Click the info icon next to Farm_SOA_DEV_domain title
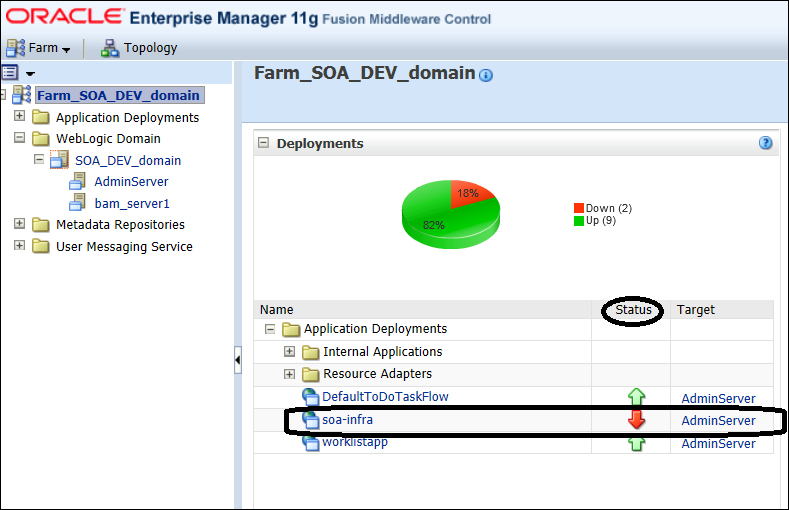This screenshot has width=789, height=510. click(x=486, y=75)
